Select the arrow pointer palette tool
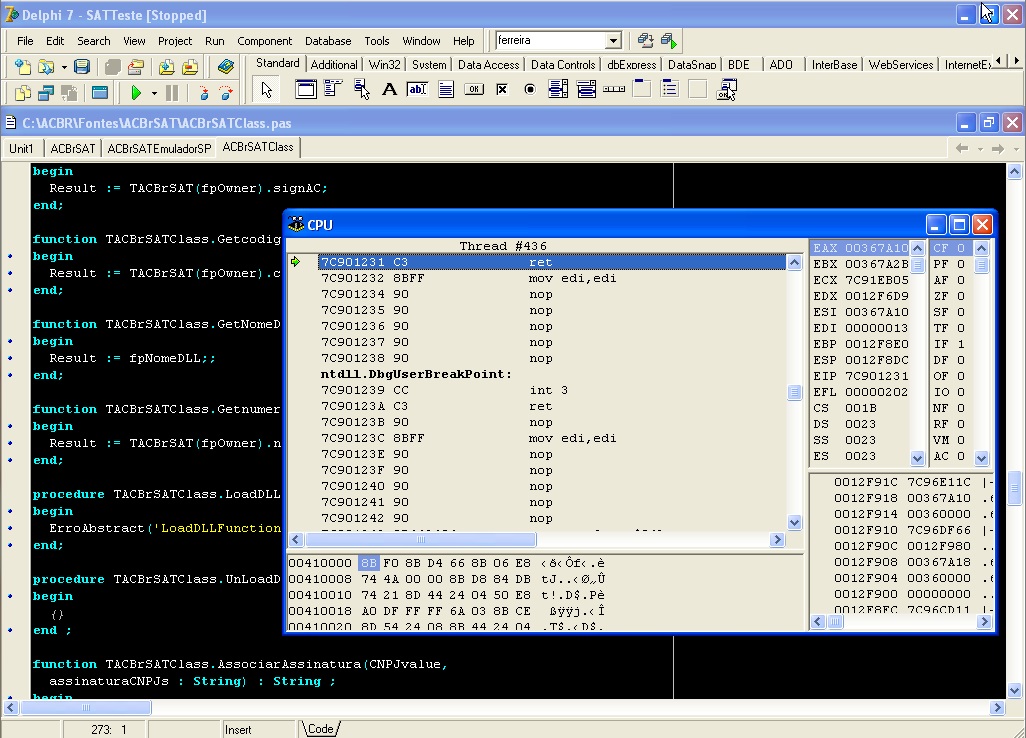 click(266, 90)
